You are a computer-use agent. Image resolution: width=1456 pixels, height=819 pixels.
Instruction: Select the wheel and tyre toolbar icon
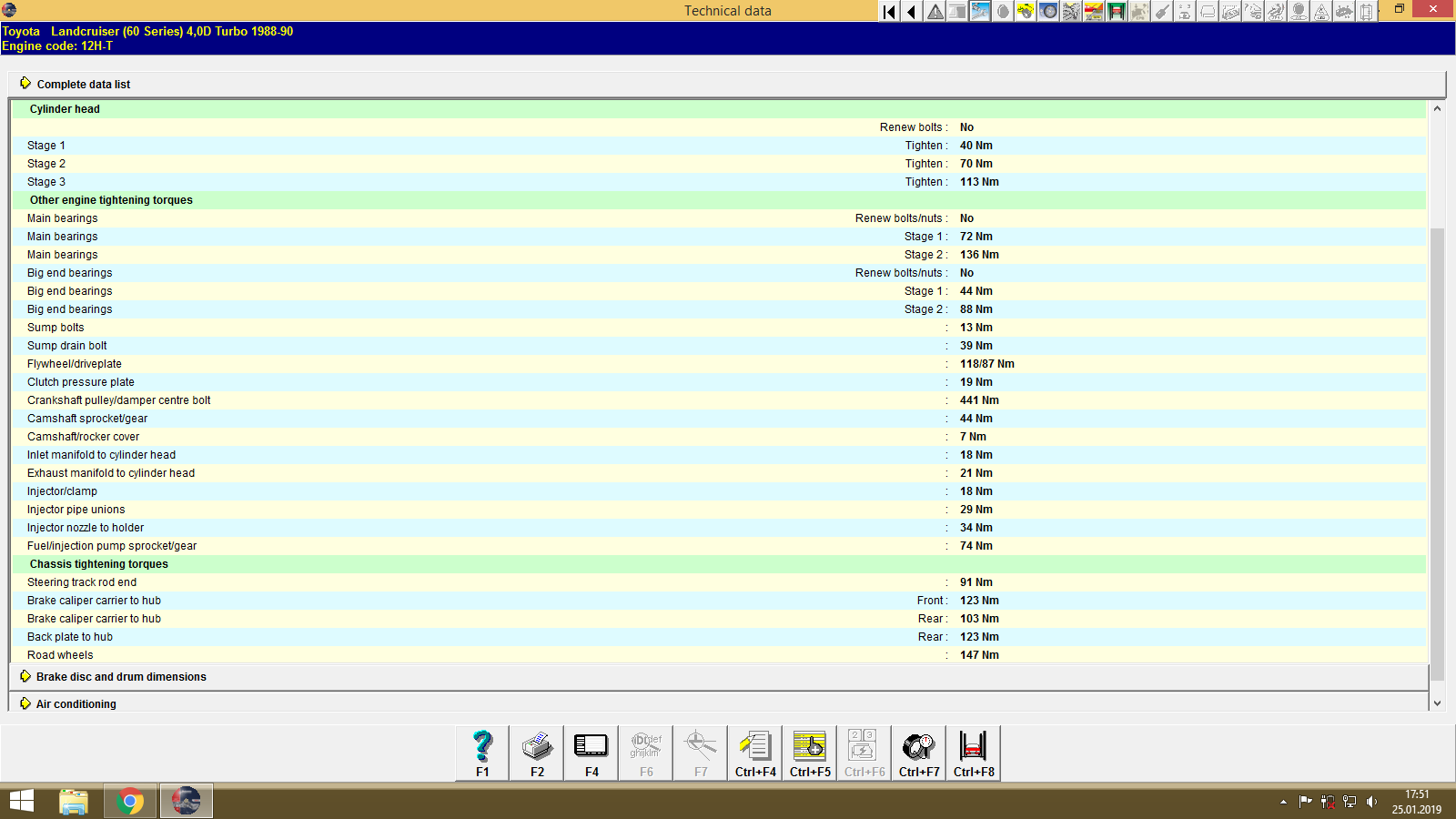click(1048, 11)
